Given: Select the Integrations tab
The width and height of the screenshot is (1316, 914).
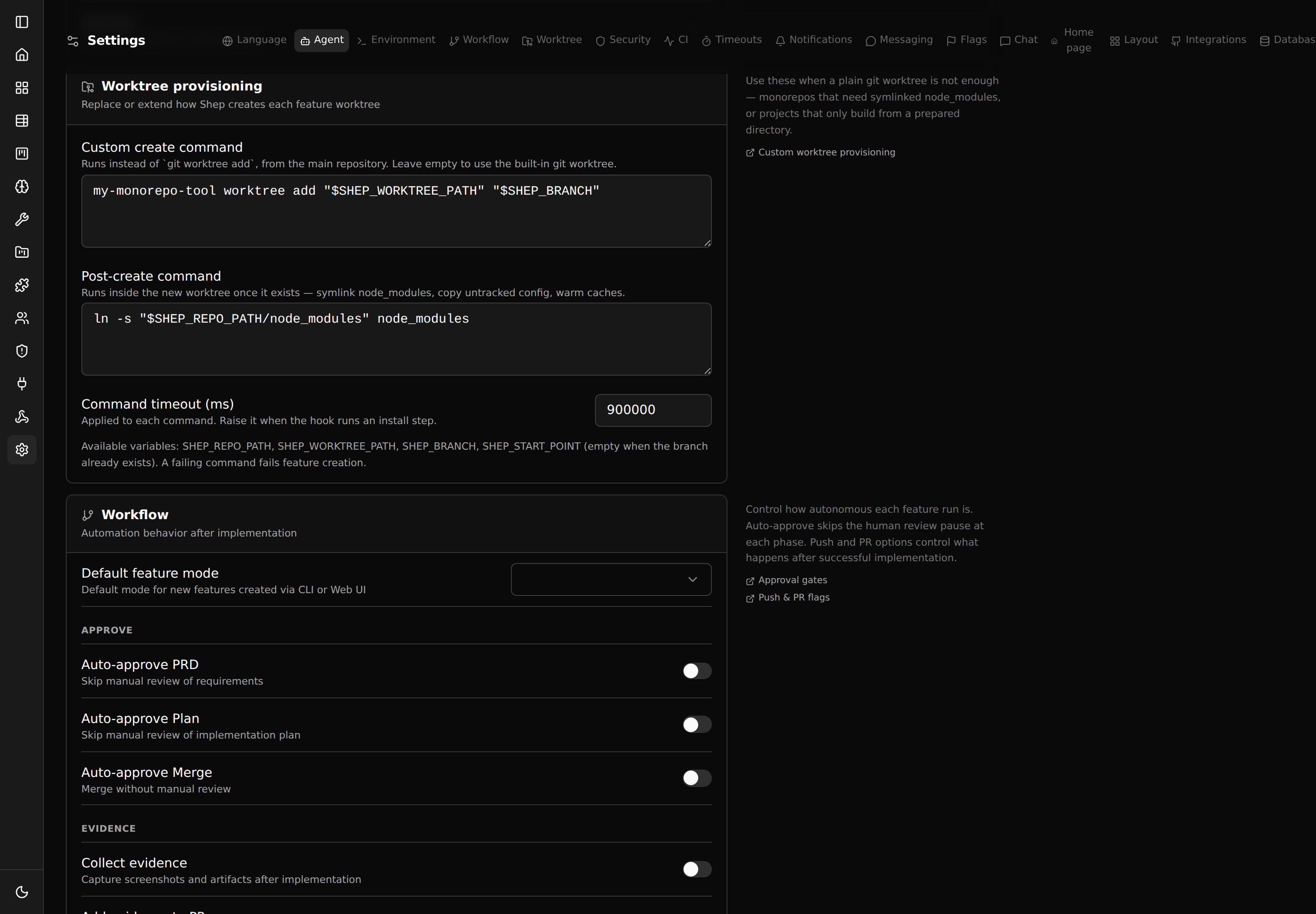Looking at the screenshot, I should pyautogui.click(x=1209, y=40).
